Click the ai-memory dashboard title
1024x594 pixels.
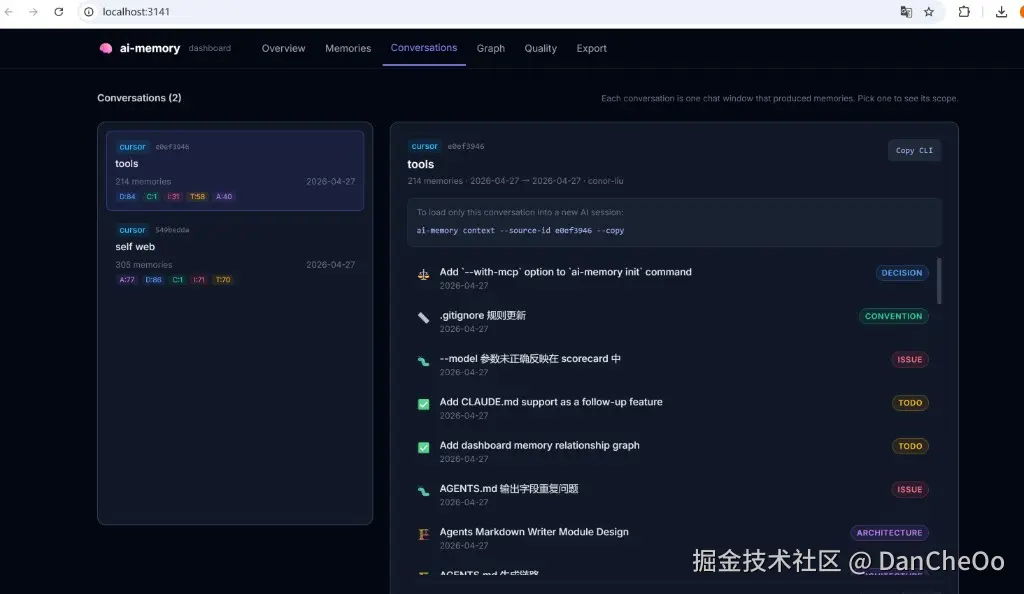pyautogui.click(x=150, y=48)
